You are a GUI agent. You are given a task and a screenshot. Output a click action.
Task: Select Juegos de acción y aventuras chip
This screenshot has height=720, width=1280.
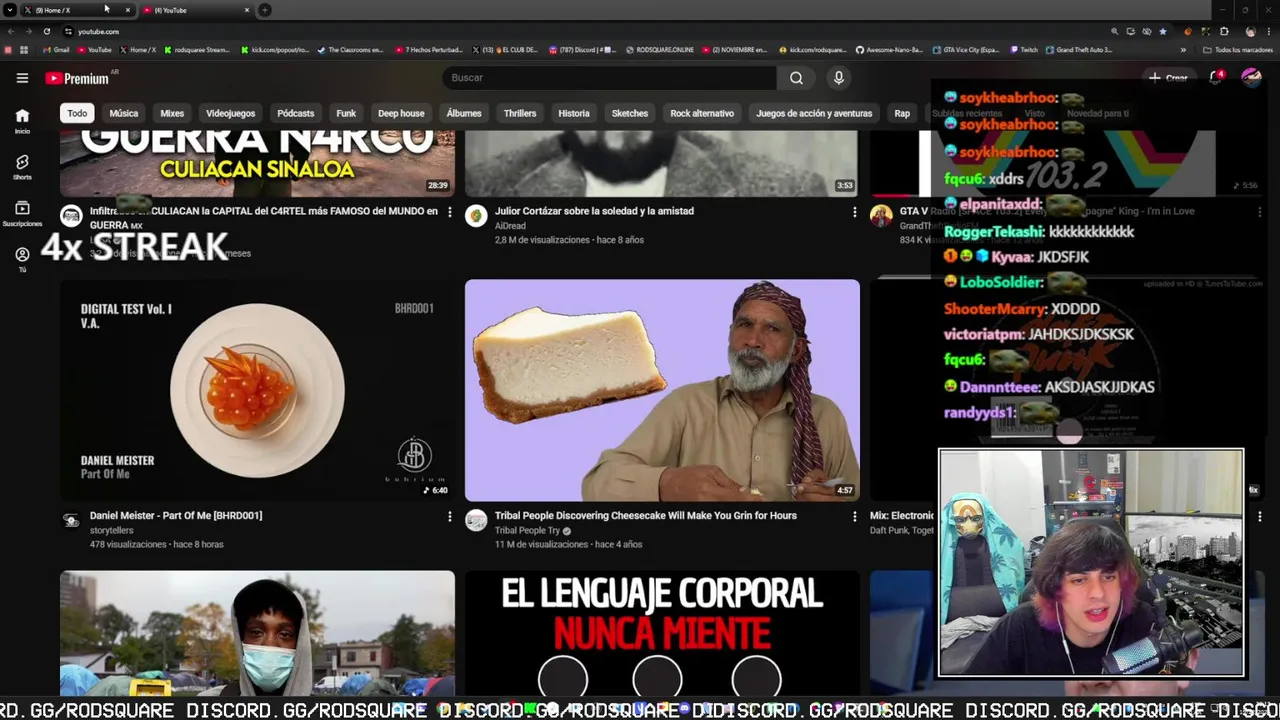(x=814, y=113)
